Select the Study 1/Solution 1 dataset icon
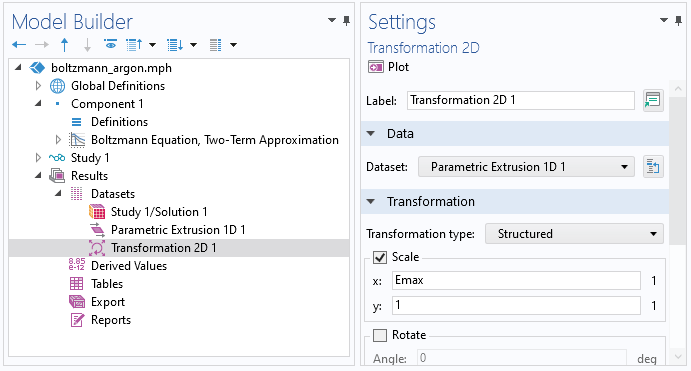Viewport: 691px width, 371px height. click(x=97, y=212)
